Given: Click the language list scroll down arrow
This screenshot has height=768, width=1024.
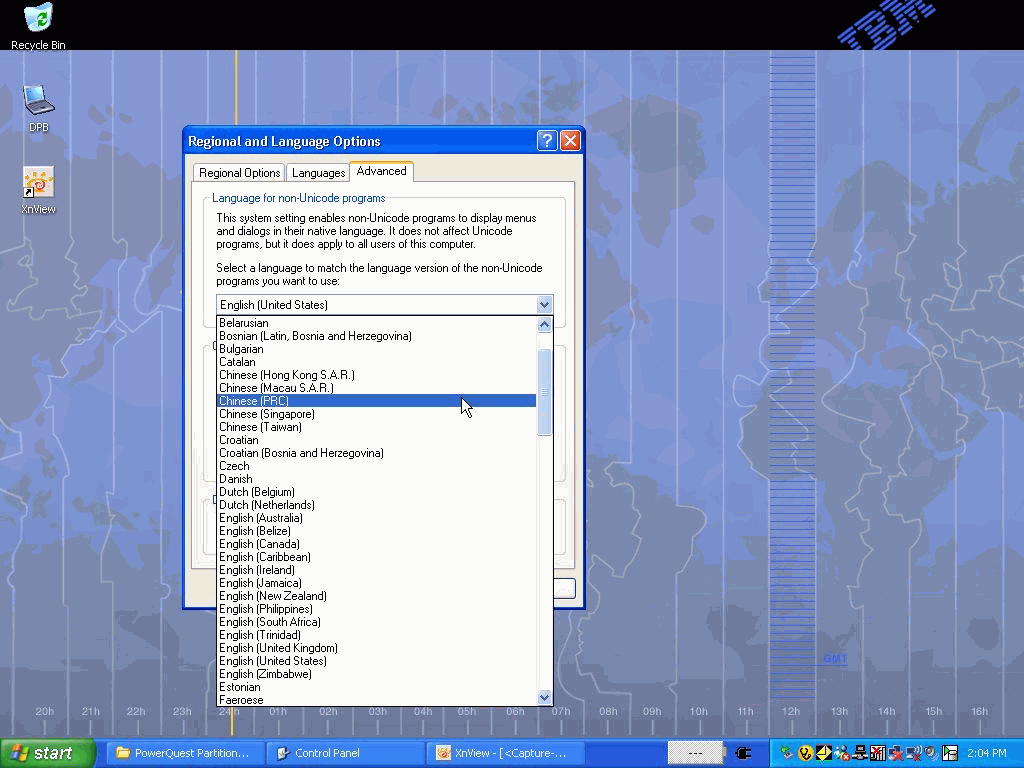Looking at the screenshot, I should coord(544,697).
